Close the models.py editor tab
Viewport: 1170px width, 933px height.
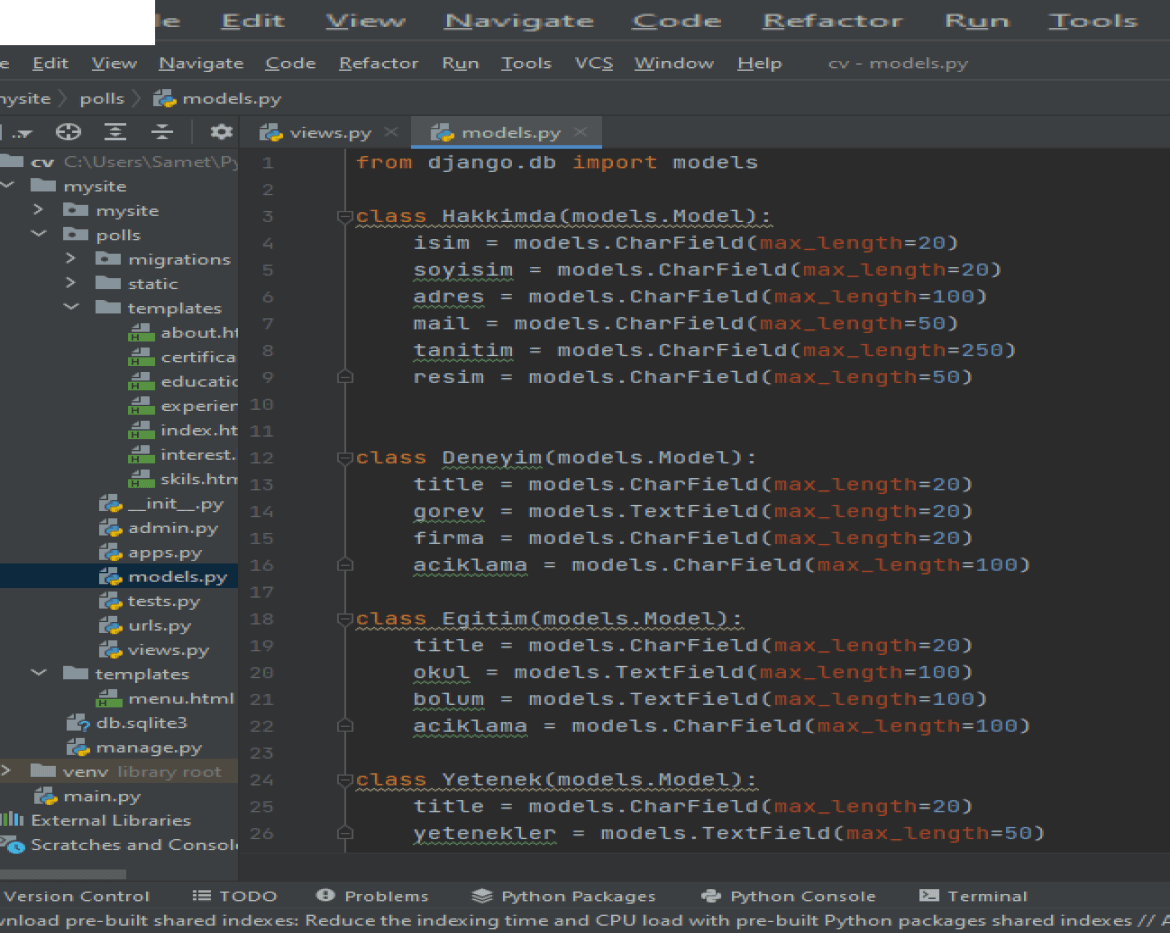coord(581,132)
